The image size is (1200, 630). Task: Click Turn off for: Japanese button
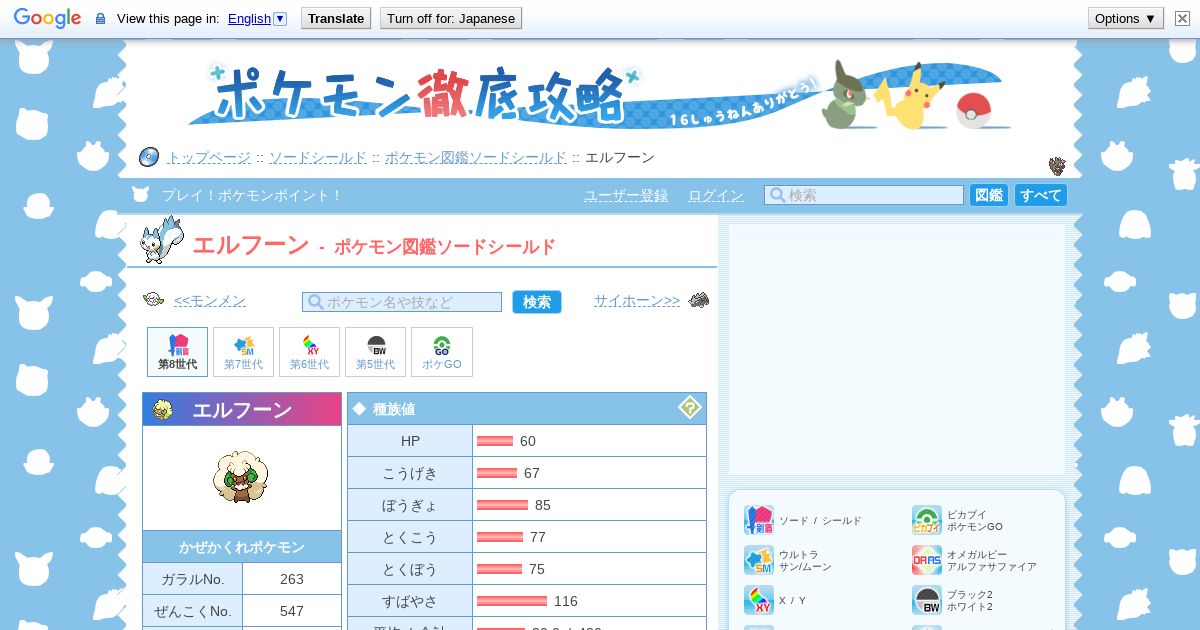pyautogui.click(x=451, y=18)
